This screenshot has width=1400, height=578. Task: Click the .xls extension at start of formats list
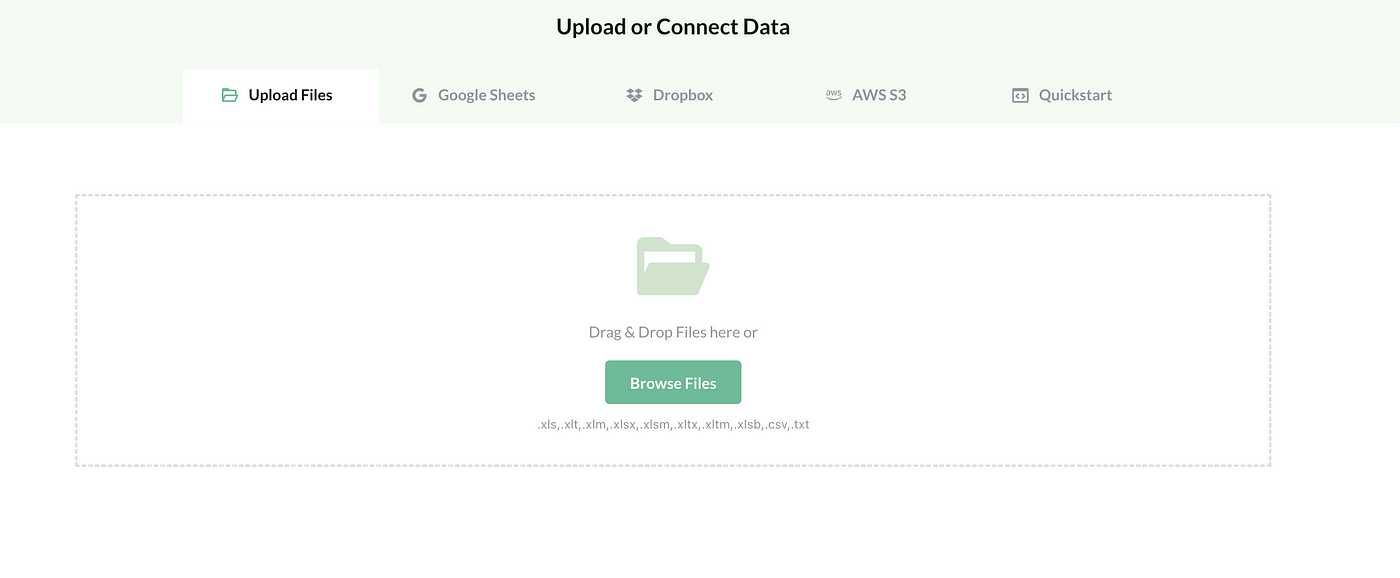click(x=547, y=424)
